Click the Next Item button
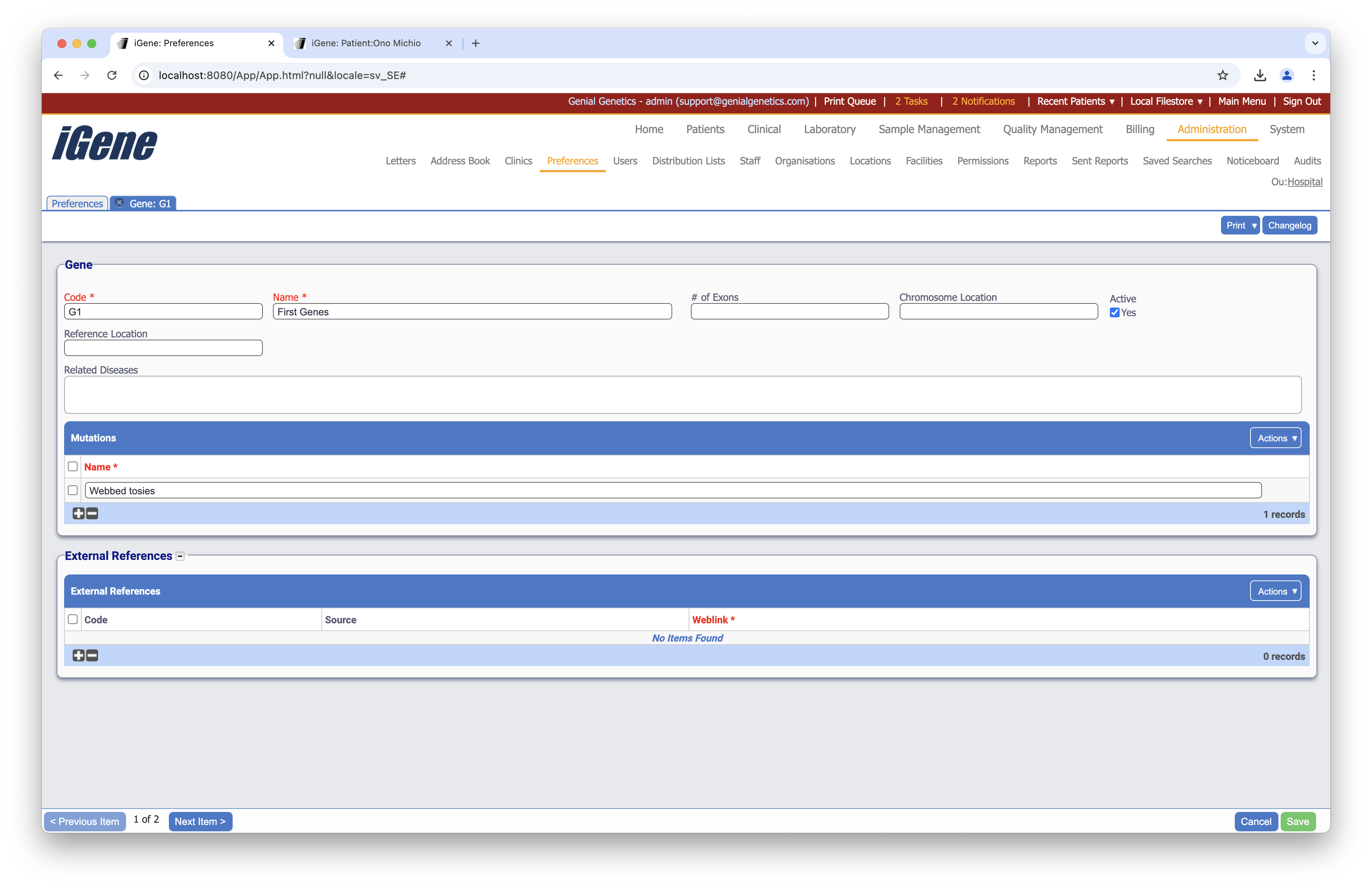 tap(200, 821)
